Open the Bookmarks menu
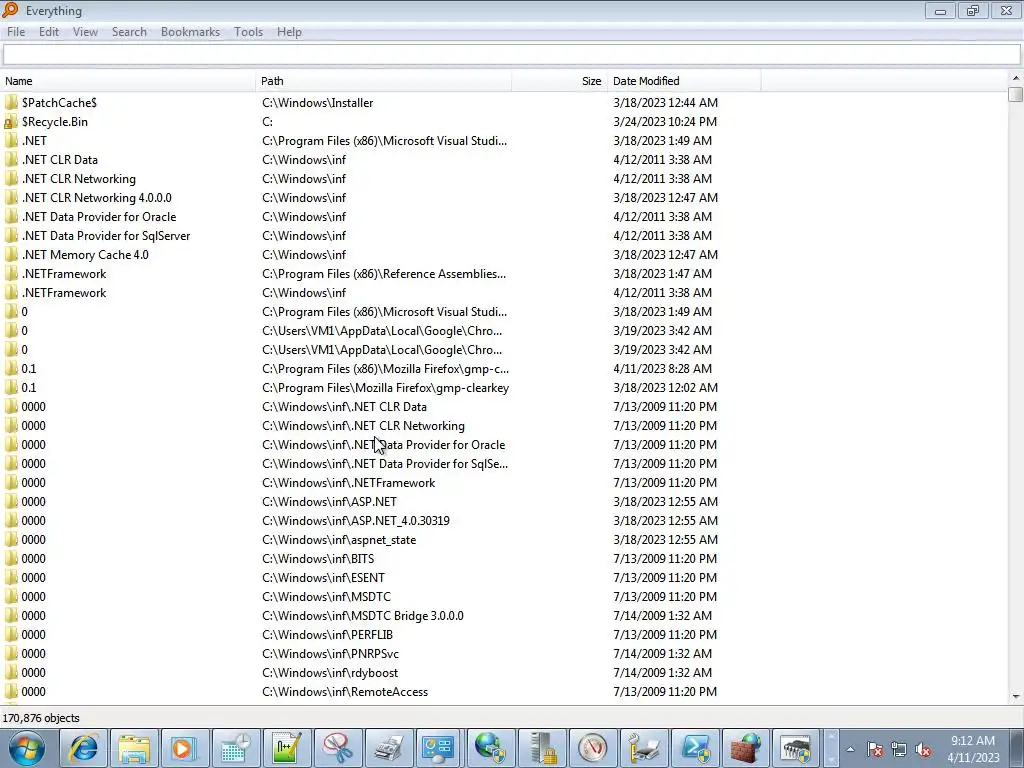 tap(190, 32)
